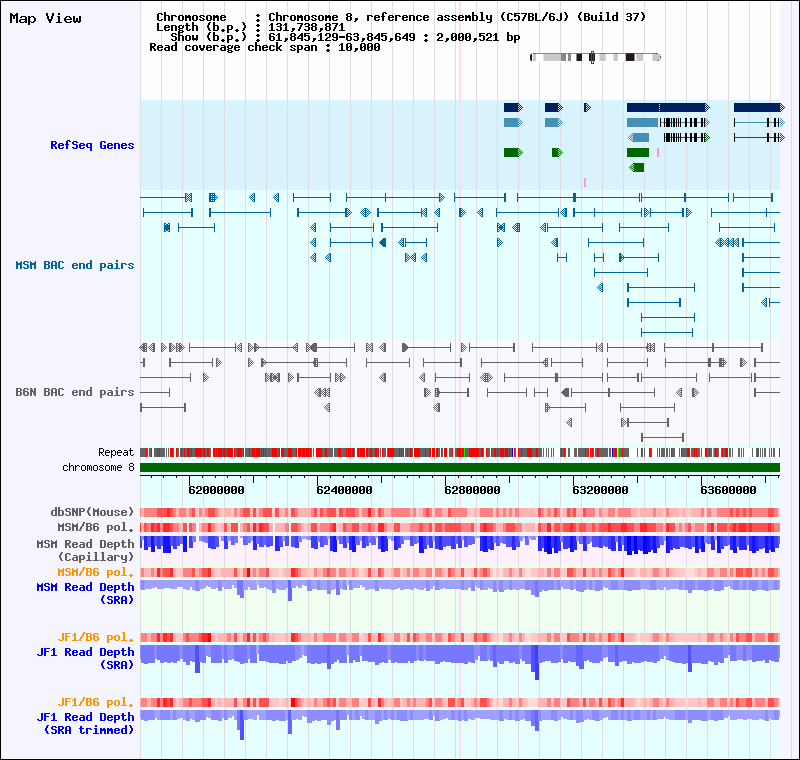Click the Repeat annotation color track

pos(460,452)
